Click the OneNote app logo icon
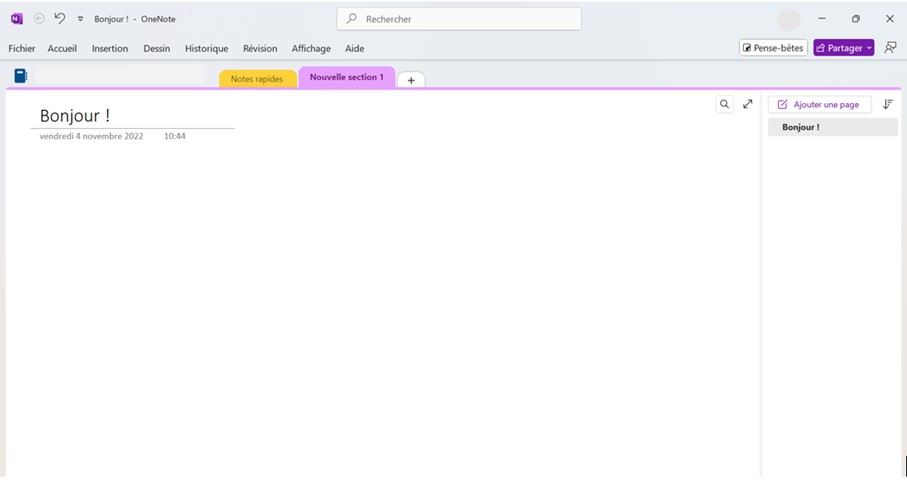This screenshot has width=907, height=480. click(x=17, y=18)
